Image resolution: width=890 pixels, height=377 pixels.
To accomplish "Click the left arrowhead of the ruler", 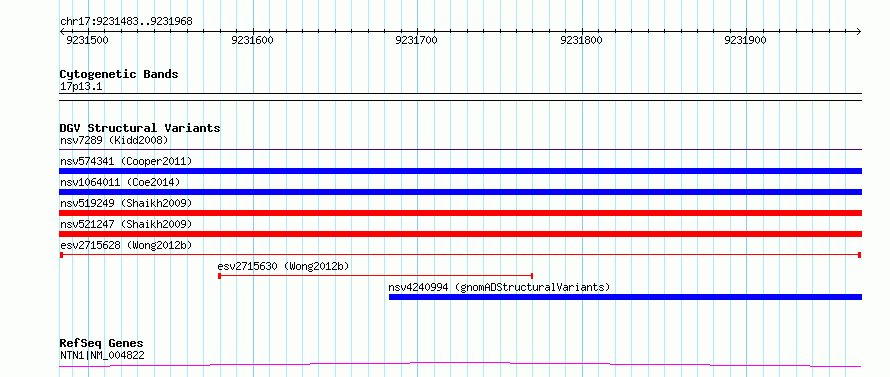I will click(x=62, y=31).
